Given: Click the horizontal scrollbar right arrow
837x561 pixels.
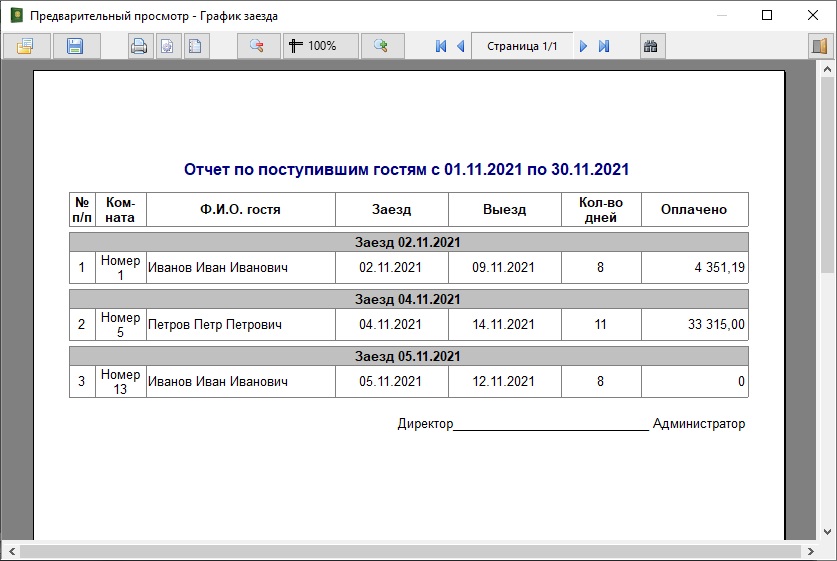Looking at the screenshot, I should (811, 551).
